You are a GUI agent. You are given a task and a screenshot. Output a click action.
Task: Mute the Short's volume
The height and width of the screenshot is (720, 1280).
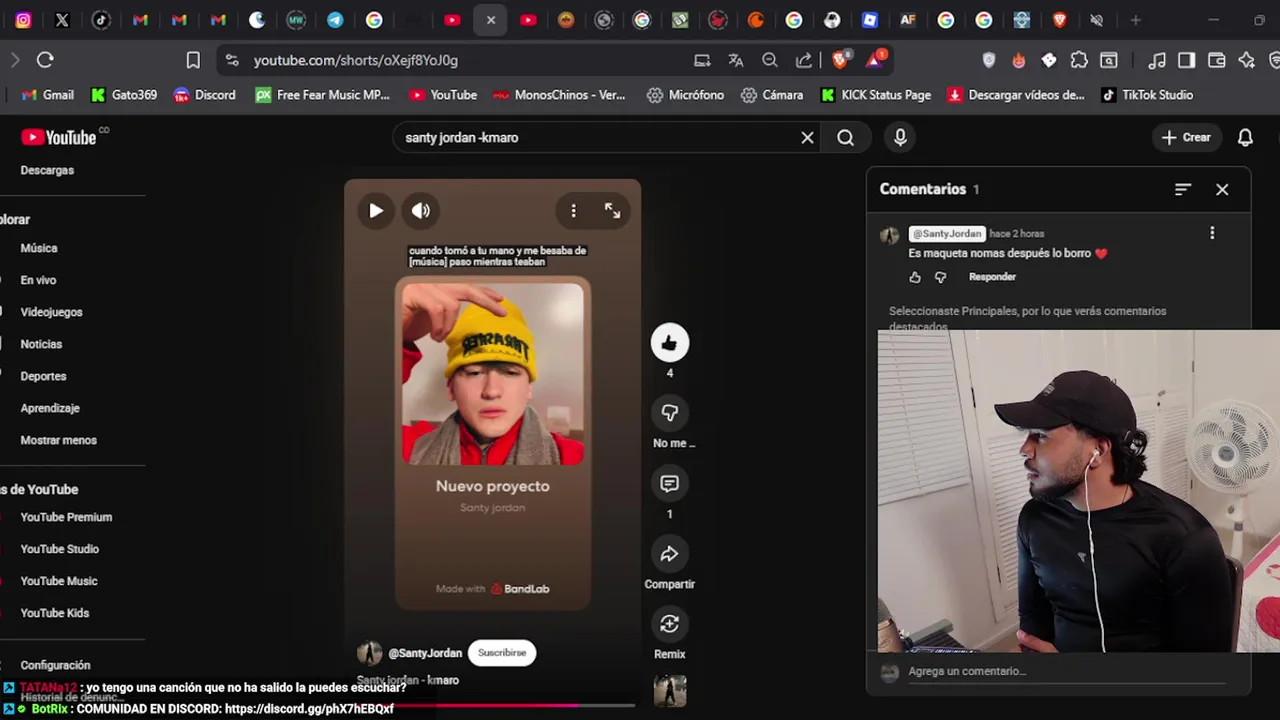pyautogui.click(x=421, y=210)
